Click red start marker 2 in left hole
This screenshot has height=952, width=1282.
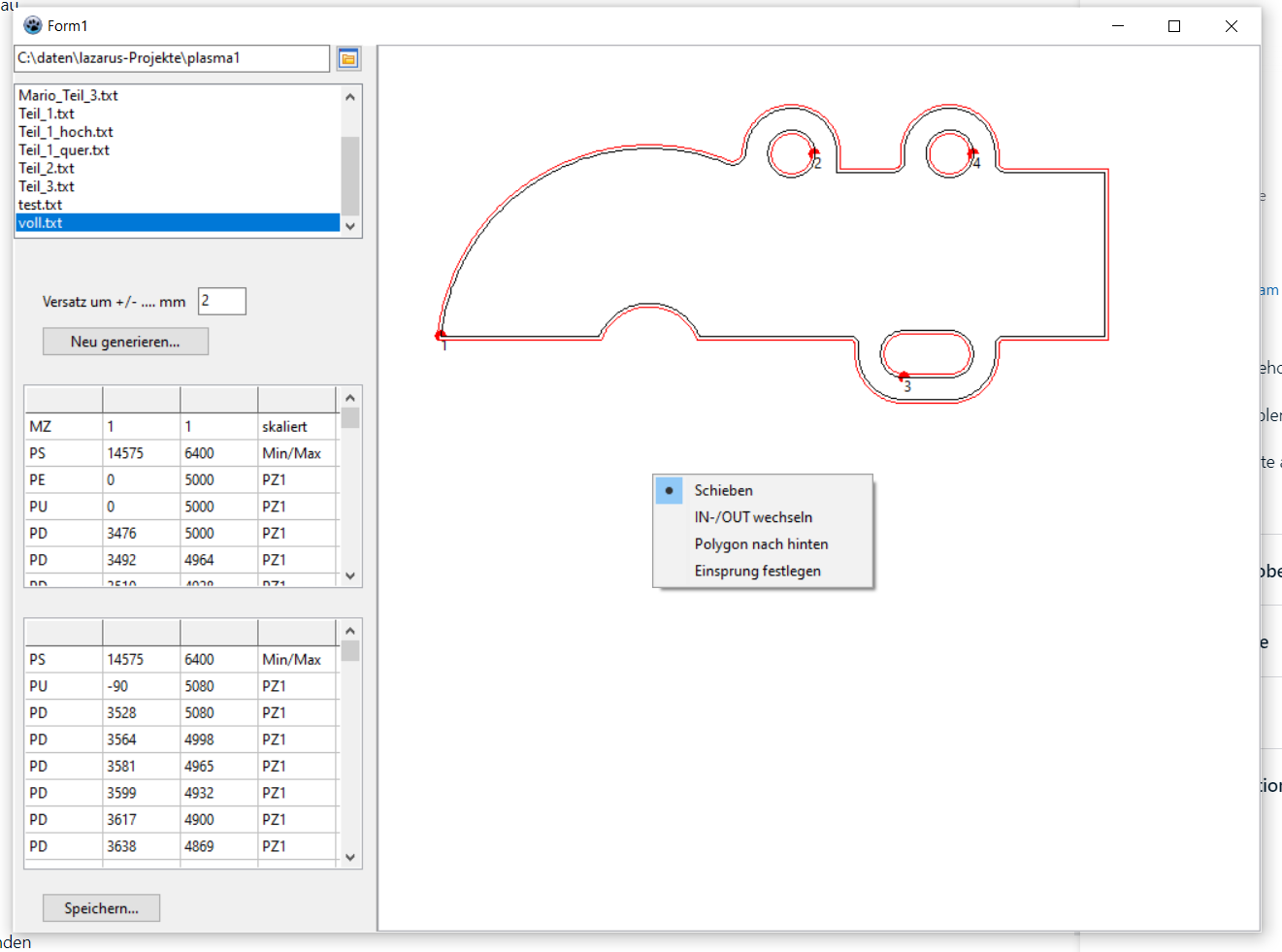tap(813, 152)
